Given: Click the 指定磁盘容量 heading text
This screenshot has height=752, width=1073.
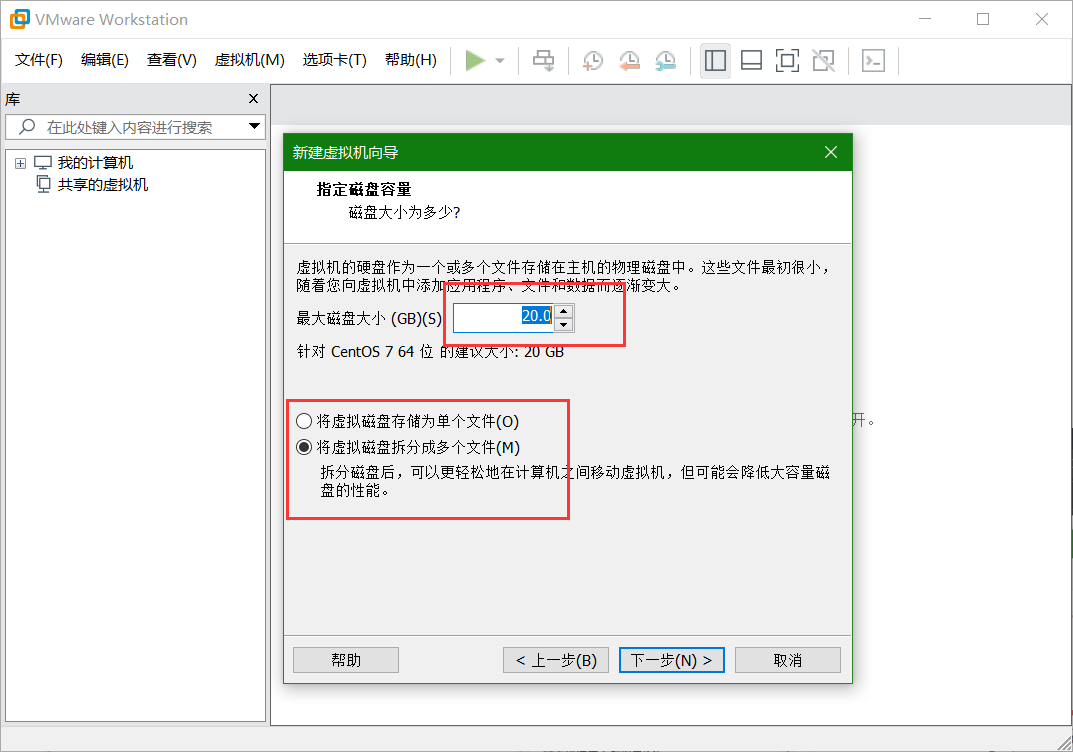Looking at the screenshot, I should pos(364,190).
